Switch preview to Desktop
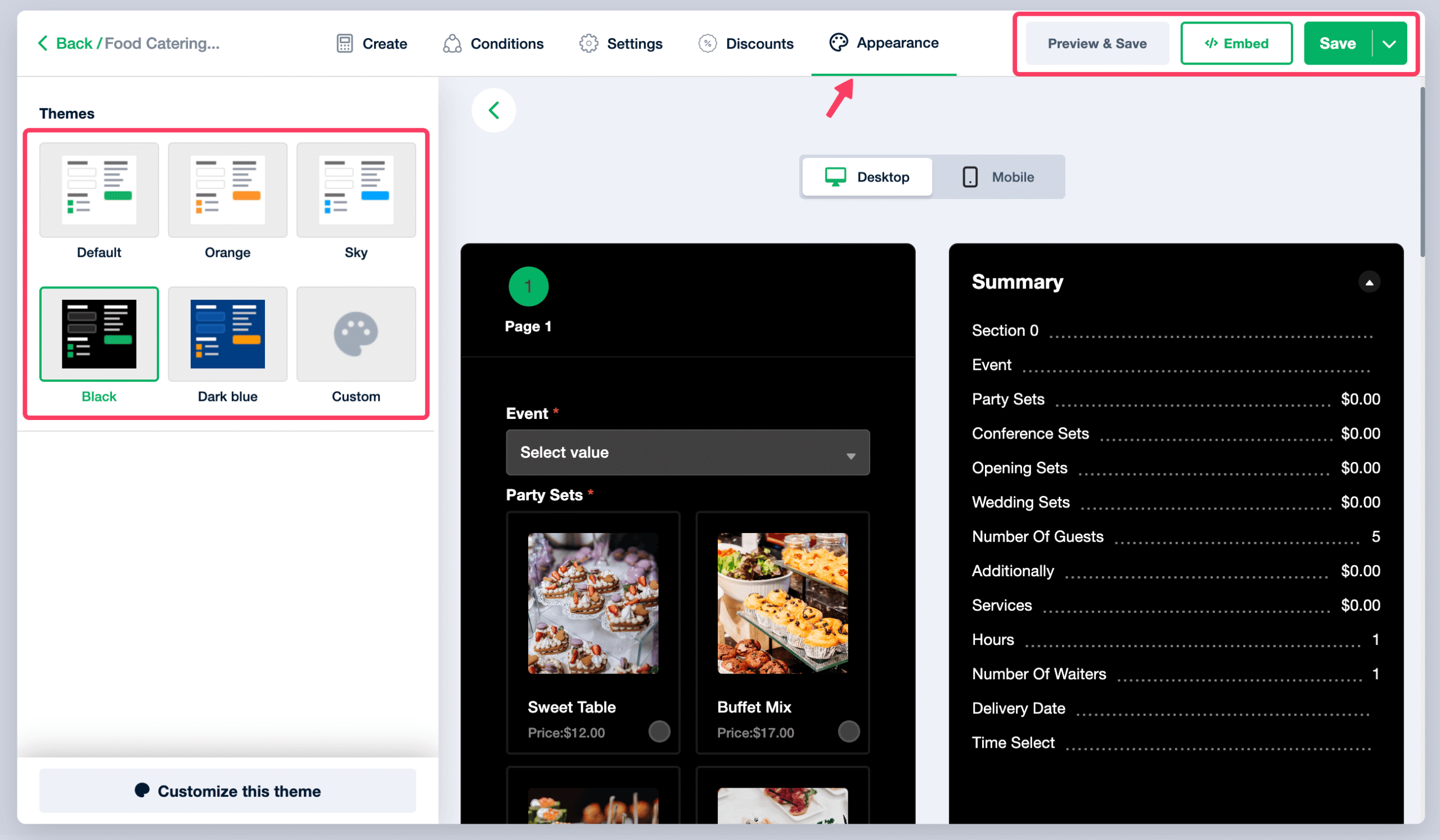This screenshot has height=840, width=1440. pyautogui.click(x=867, y=177)
